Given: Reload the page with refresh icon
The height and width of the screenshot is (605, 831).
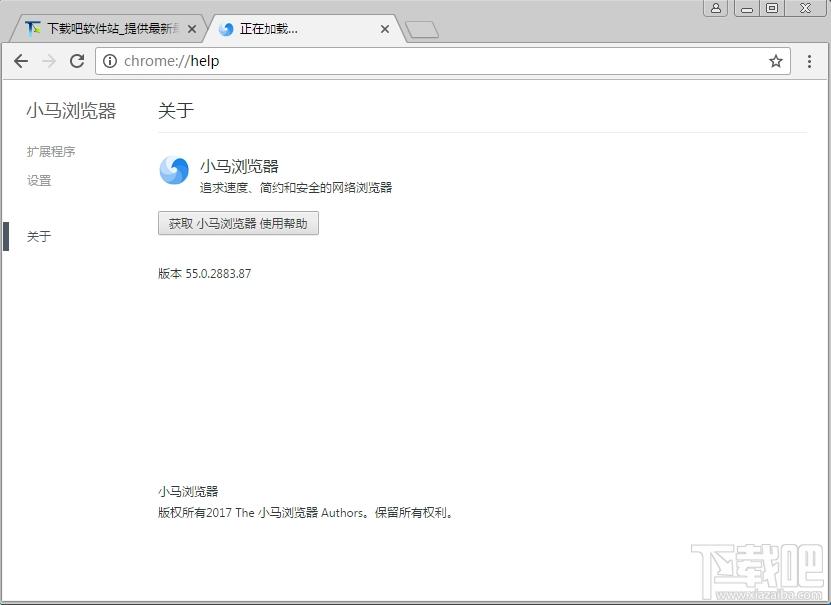Looking at the screenshot, I should [x=77, y=61].
